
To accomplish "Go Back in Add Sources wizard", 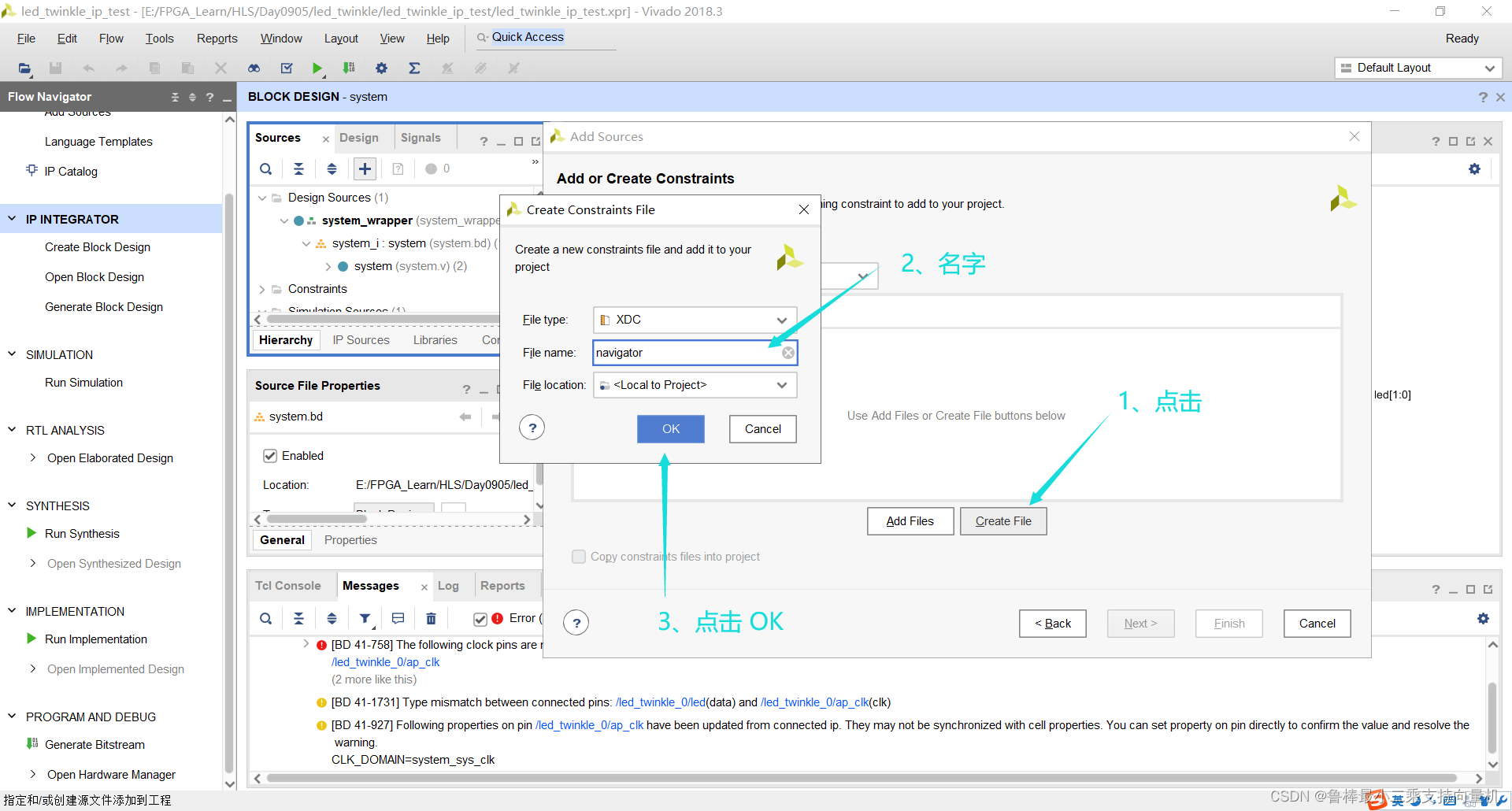I will 1053,624.
